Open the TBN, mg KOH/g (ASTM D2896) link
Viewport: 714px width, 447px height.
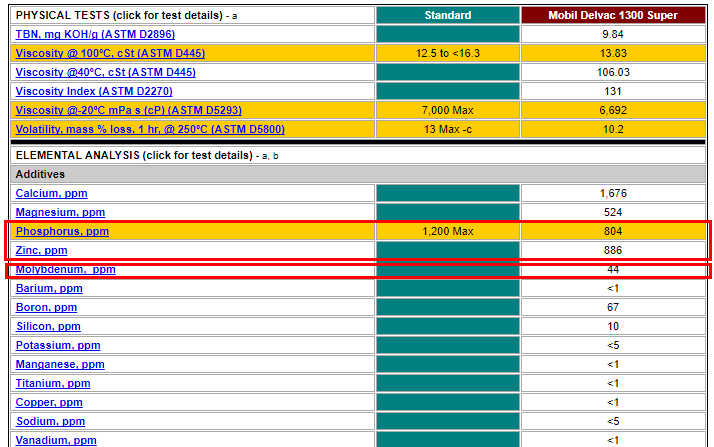pos(95,34)
